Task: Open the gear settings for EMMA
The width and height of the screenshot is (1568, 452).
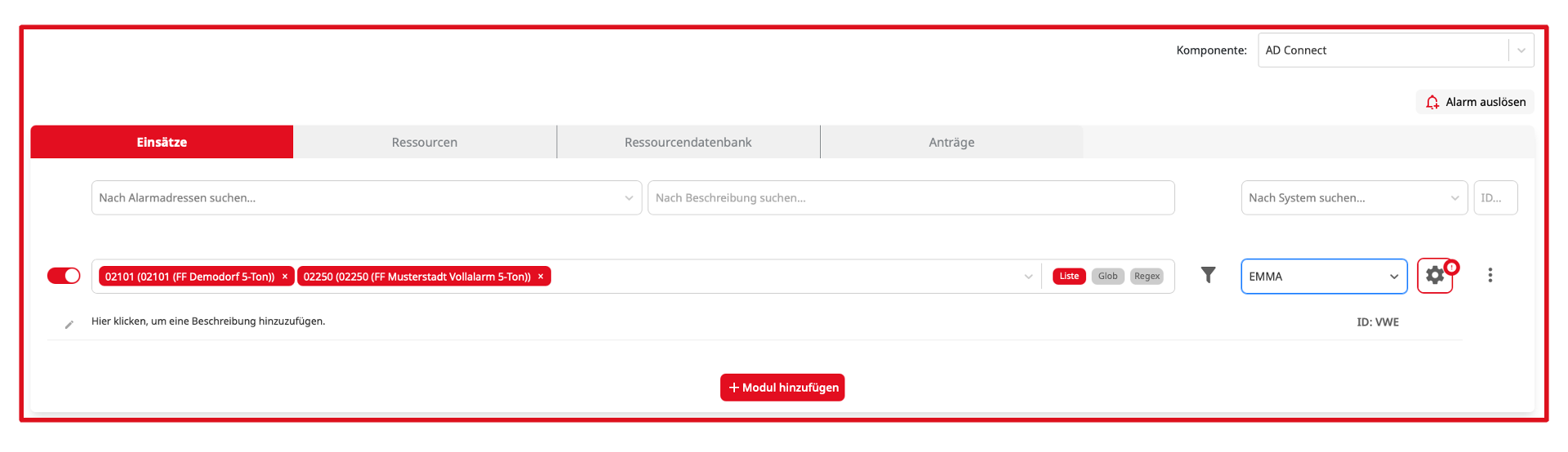Action: pos(1434,277)
